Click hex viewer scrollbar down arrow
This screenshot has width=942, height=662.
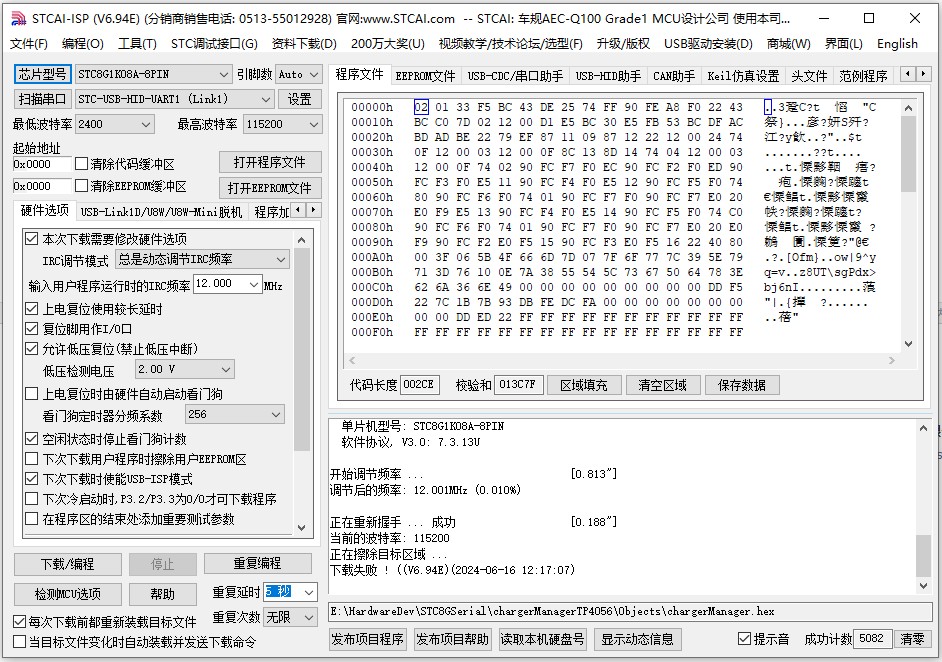pos(908,344)
